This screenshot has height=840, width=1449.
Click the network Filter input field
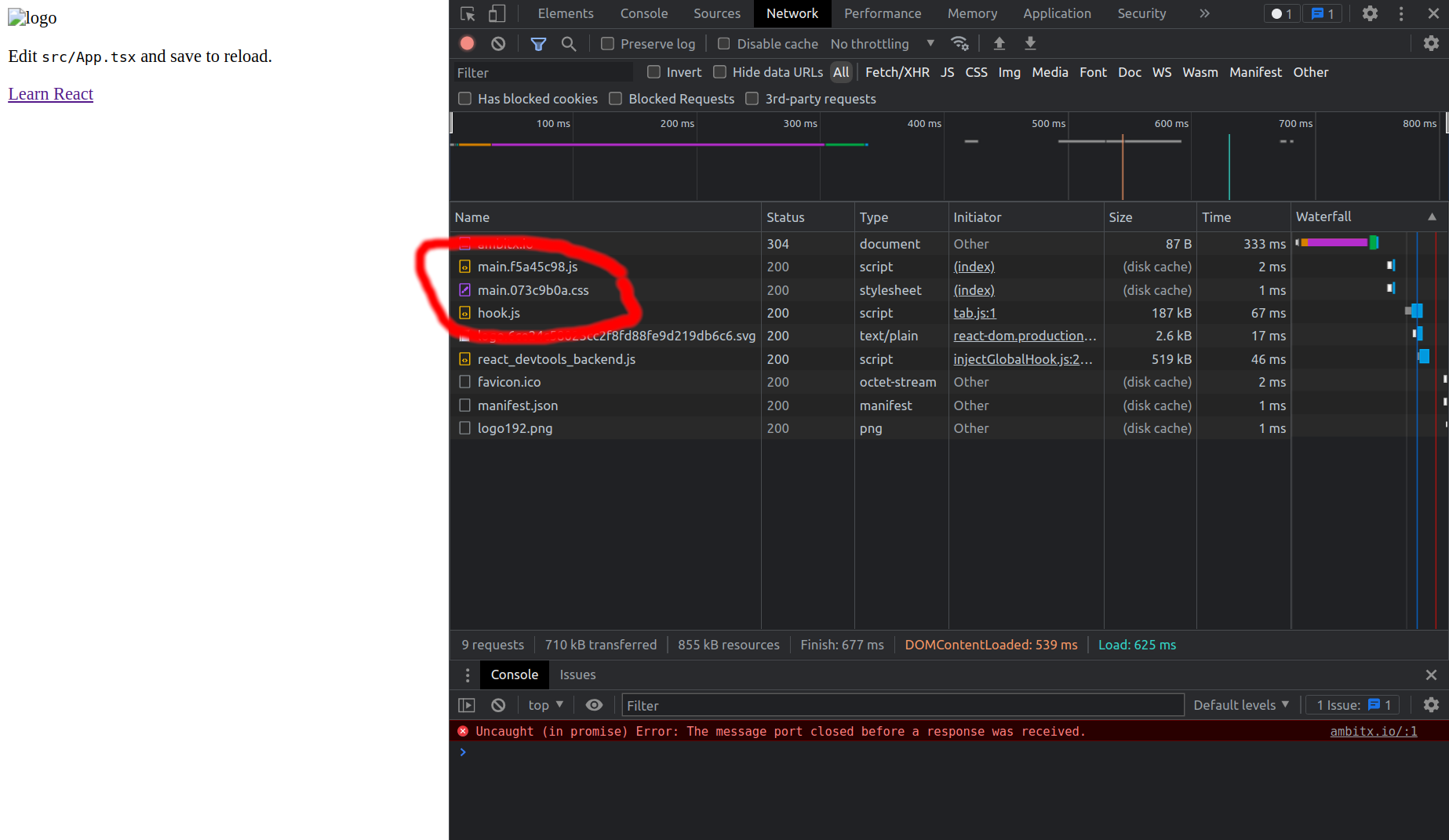[x=543, y=72]
